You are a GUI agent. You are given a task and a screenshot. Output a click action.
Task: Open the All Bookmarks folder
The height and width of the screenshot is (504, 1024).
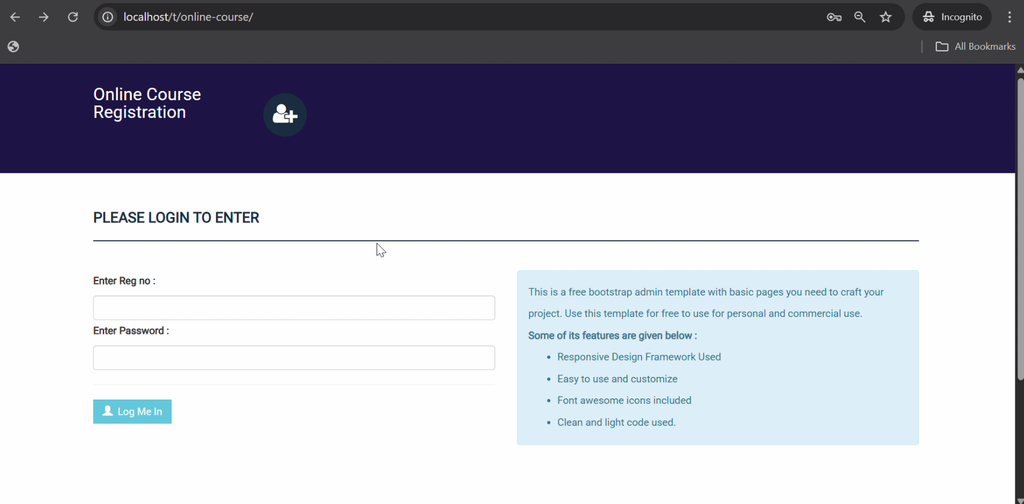pyautogui.click(x=975, y=46)
